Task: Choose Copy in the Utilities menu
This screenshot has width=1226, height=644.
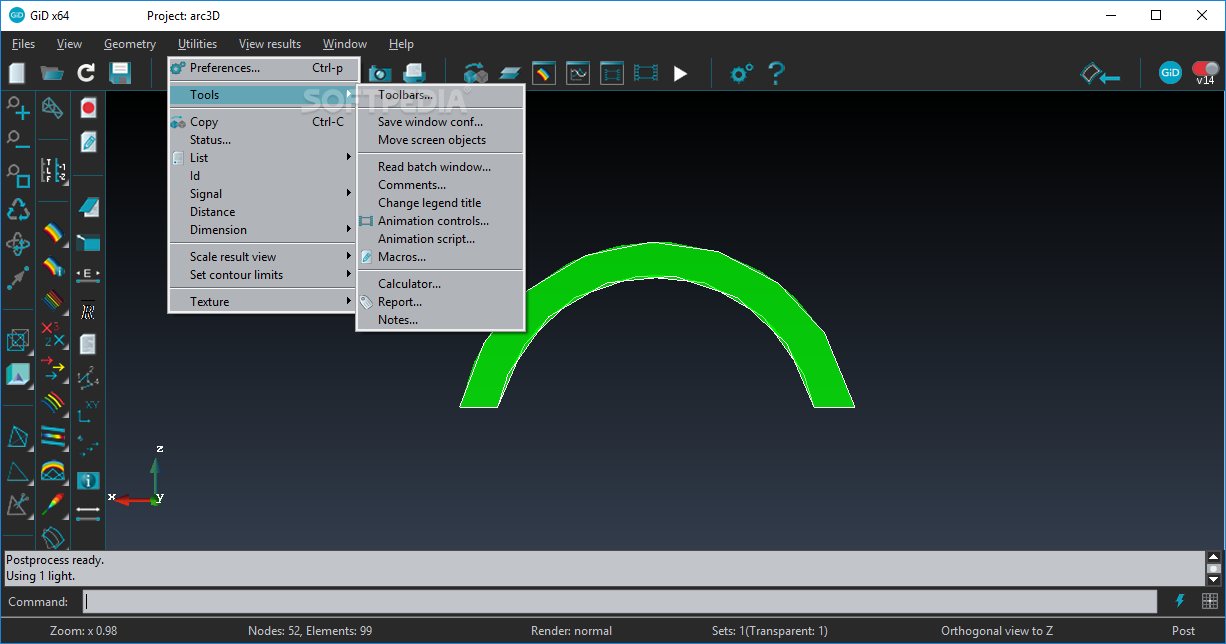Action: click(x=263, y=122)
